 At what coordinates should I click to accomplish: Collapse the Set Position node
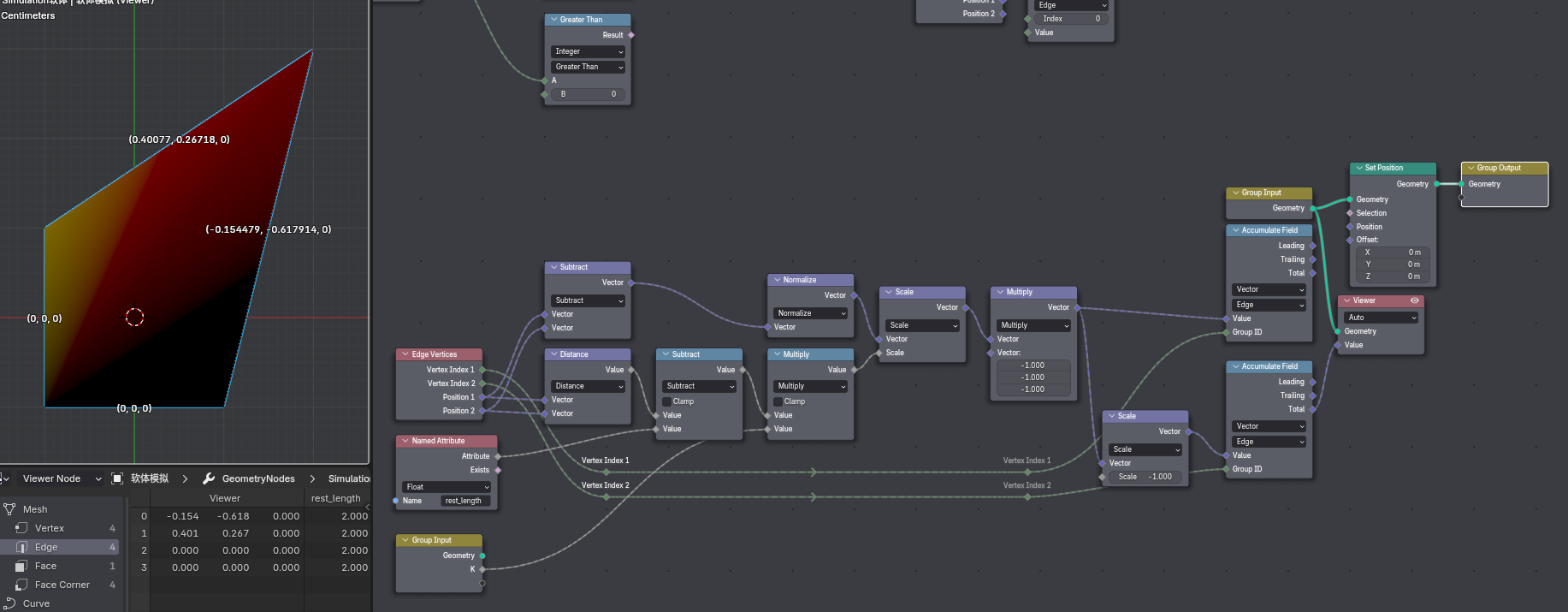pos(1359,168)
